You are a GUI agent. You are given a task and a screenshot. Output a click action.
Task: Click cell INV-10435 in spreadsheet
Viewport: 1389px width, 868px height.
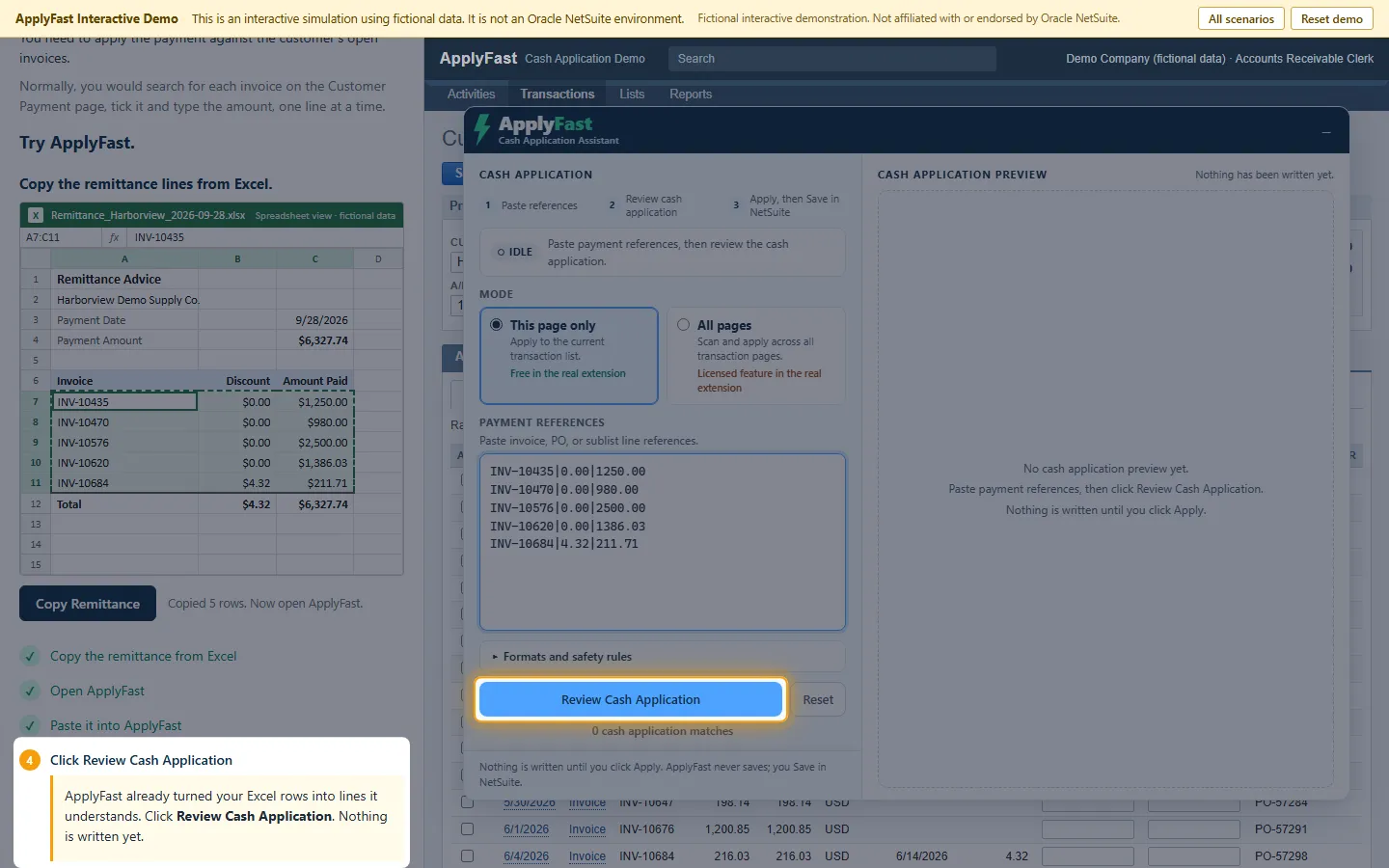(x=124, y=402)
